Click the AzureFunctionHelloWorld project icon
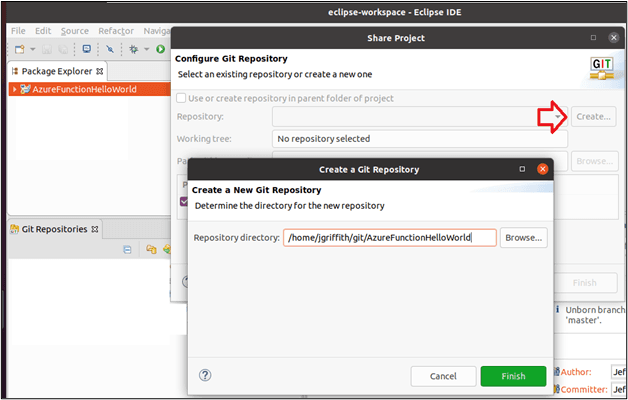Screen dimensions: 628x400 tap(25, 89)
